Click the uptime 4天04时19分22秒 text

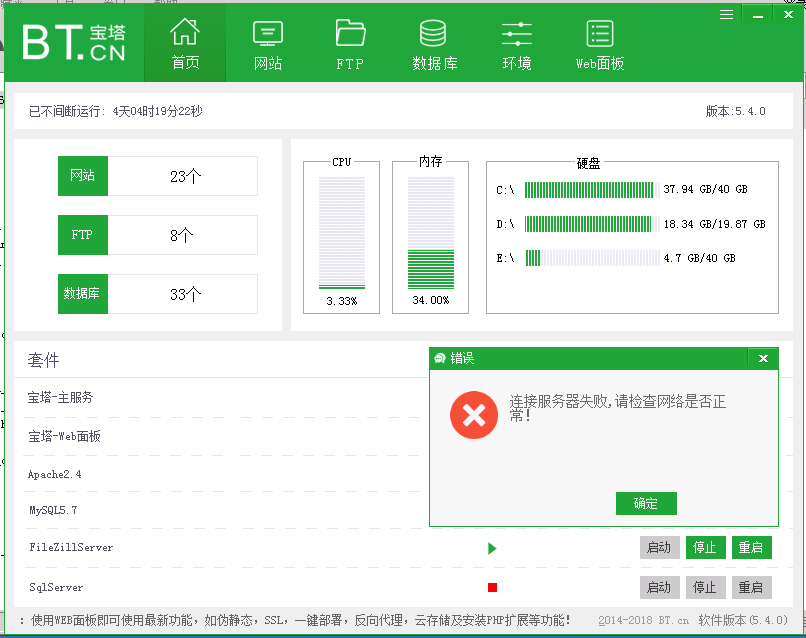click(157, 111)
